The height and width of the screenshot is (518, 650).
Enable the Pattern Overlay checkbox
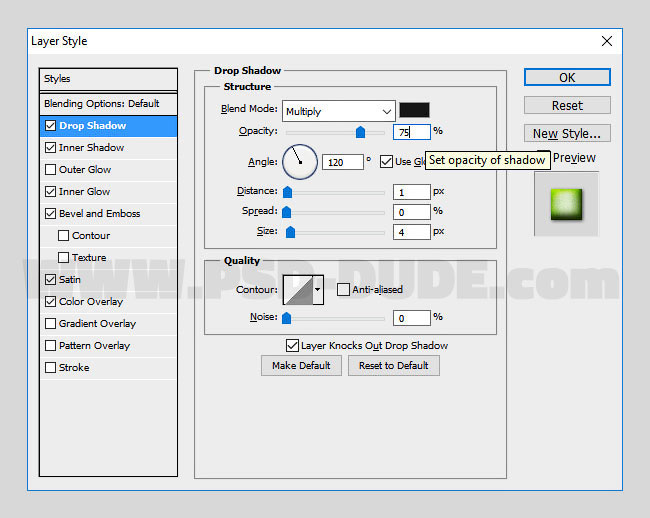pyautogui.click(x=51, y=345)
